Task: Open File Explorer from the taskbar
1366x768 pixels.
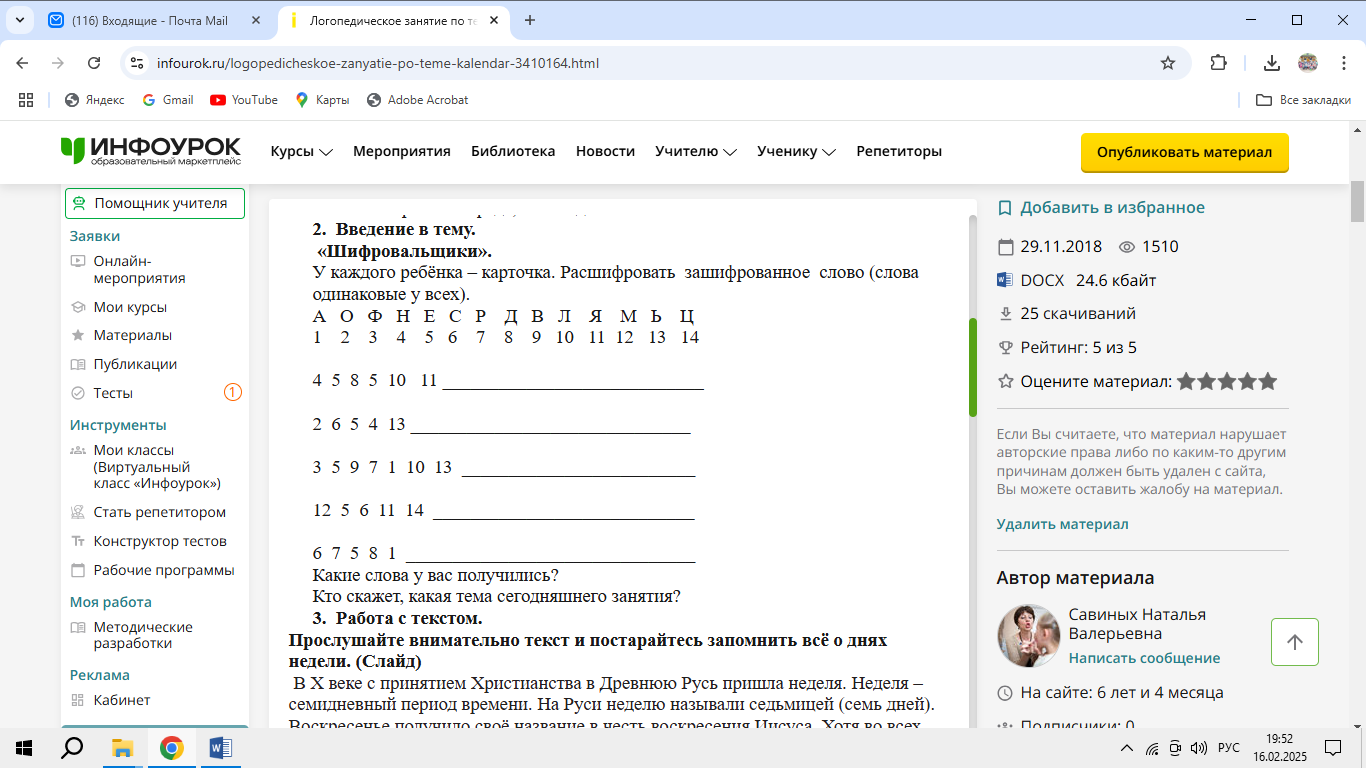Action: (122, 748)
